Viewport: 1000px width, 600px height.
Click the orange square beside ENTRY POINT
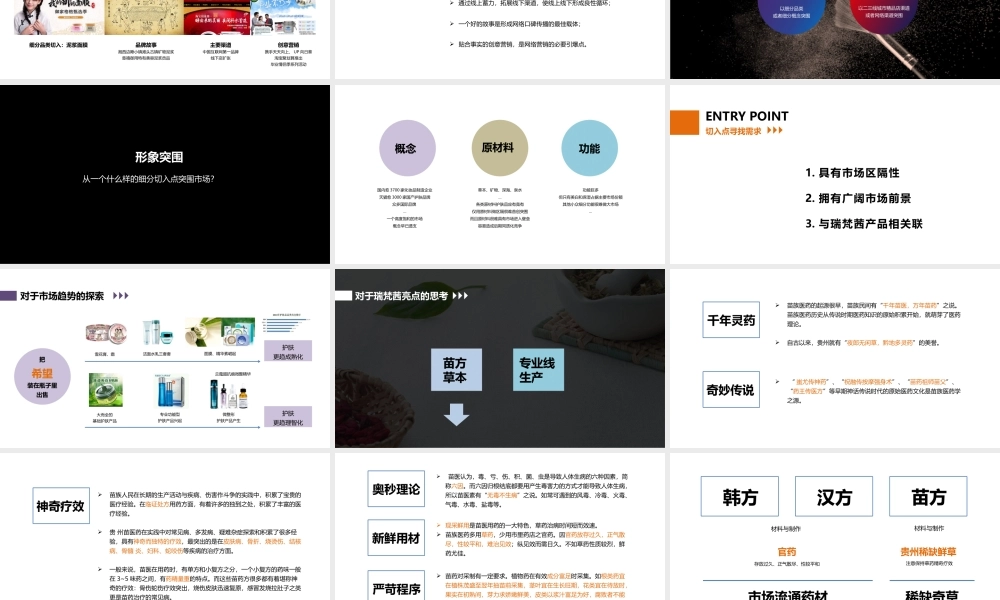pyautogui.click(x=683, y=123)
